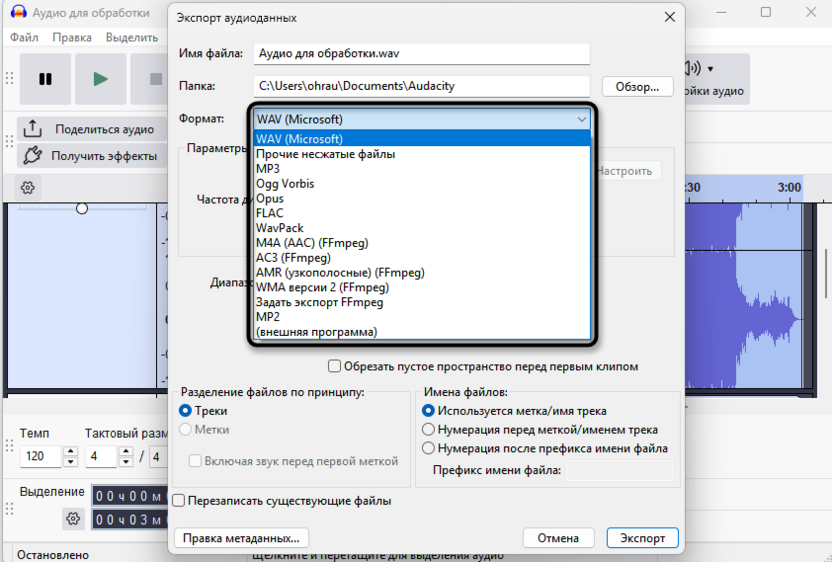The width and height of the screenshot is (832, 562).
Task: Choose WMA version 2 (FFmpeg) format
Action: [x=422, y=288]
